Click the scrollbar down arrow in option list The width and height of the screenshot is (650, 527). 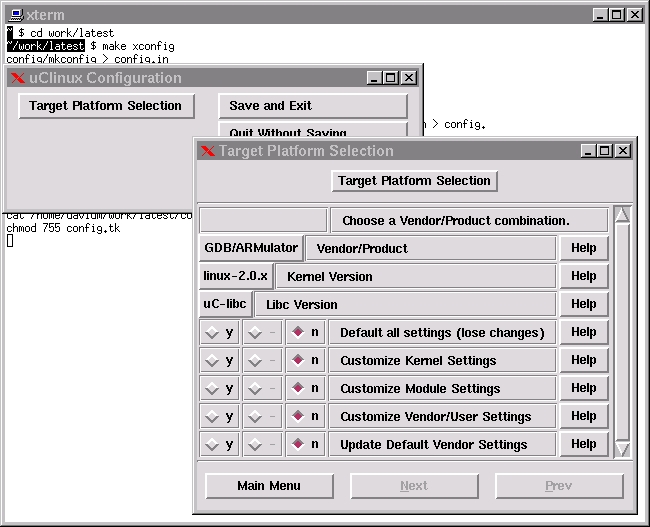(622, 449)
